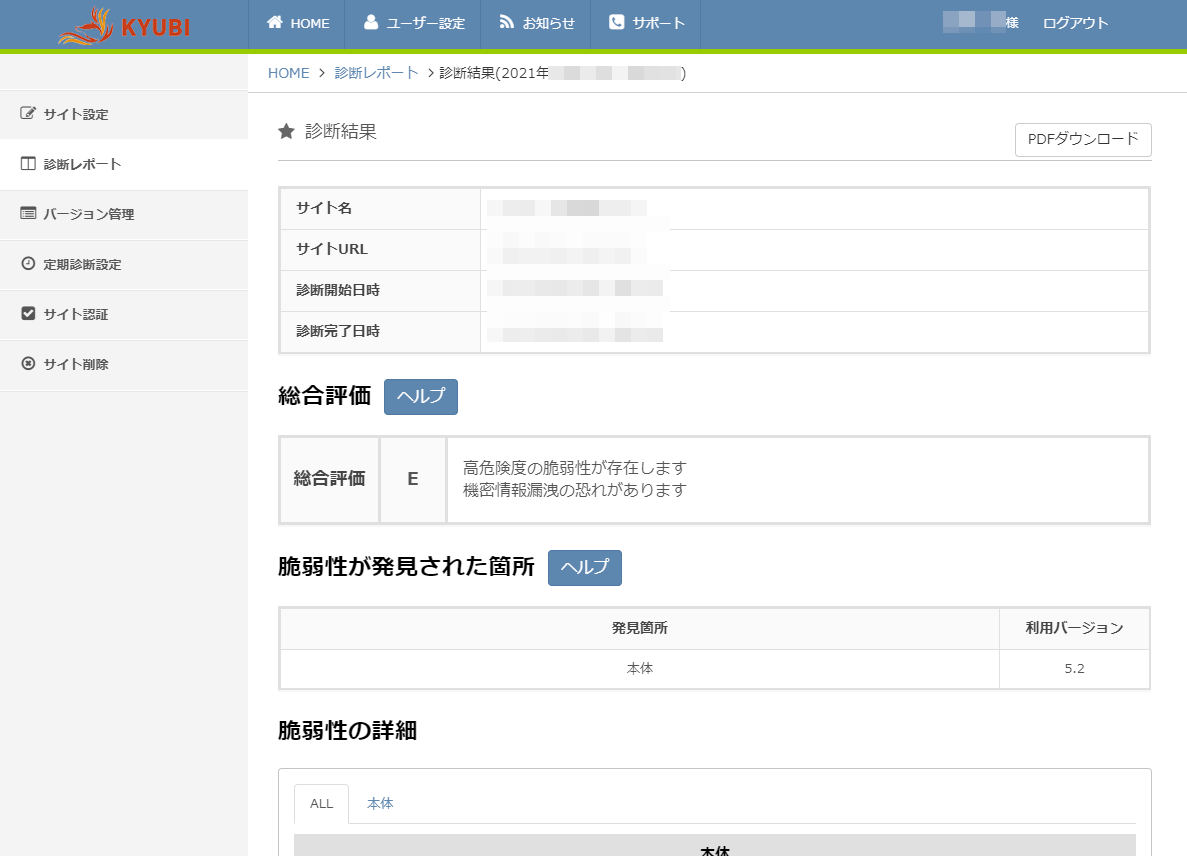Click the support phone icon
The height and width of the screenshot is (856, 1187).
click(x=616, y=23)
